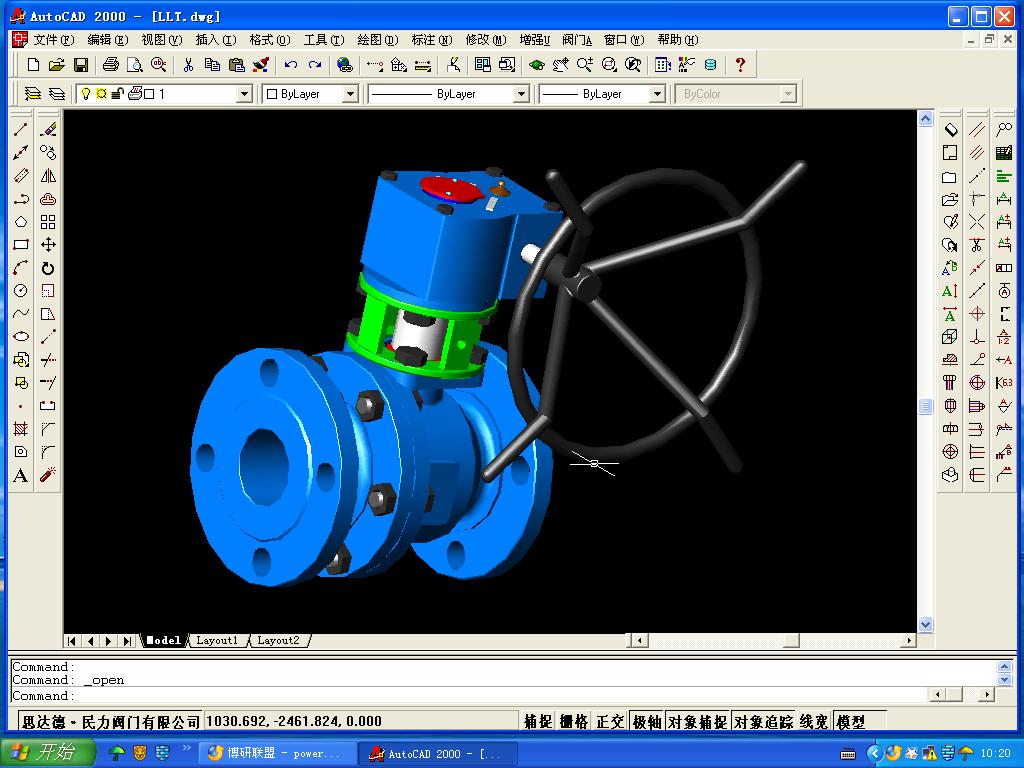Viewport: 1024px width, 768px height.
Task: Switch to the Layout1 tab
Action: (x=217, y=641)
